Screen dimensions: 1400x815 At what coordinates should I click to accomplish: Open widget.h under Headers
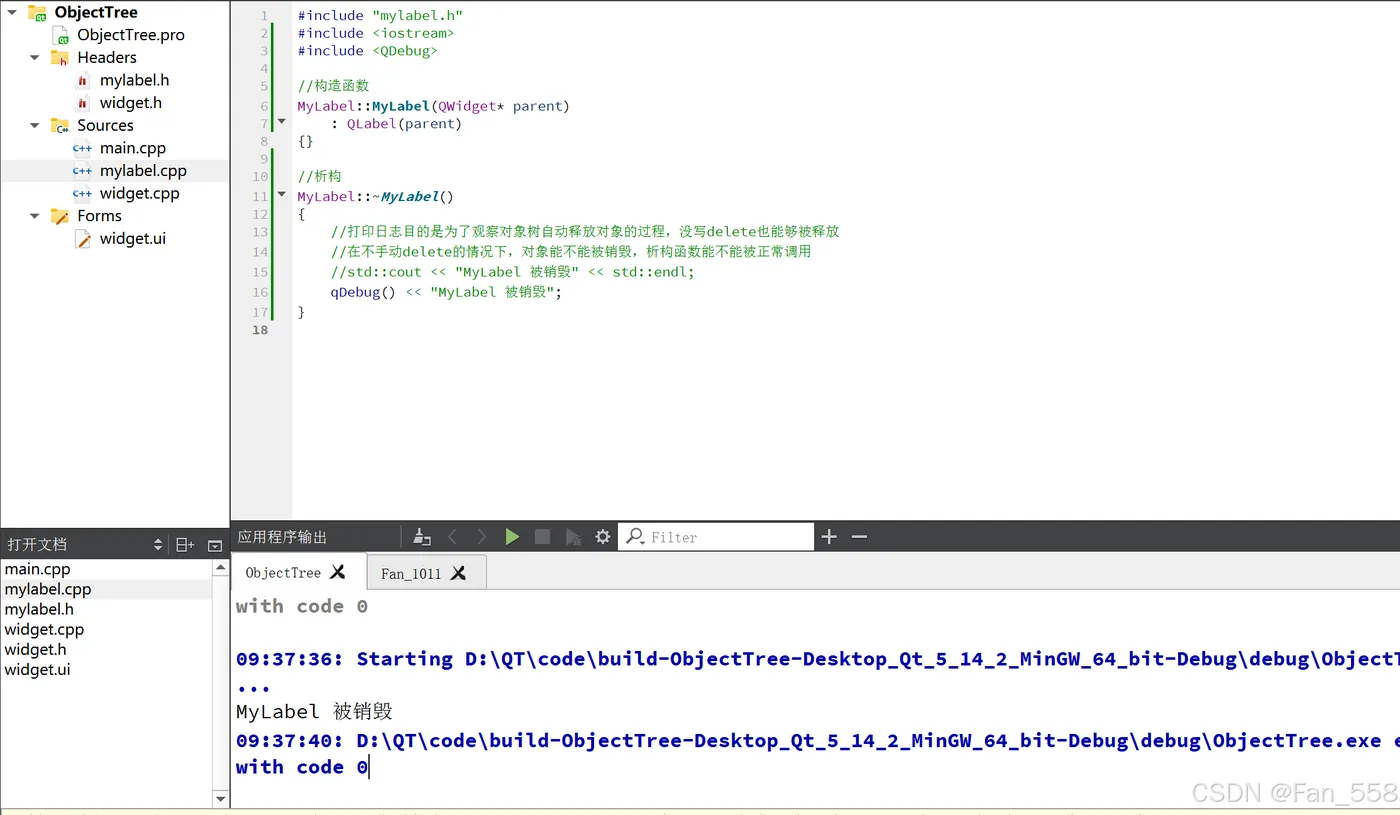(130, 103)
